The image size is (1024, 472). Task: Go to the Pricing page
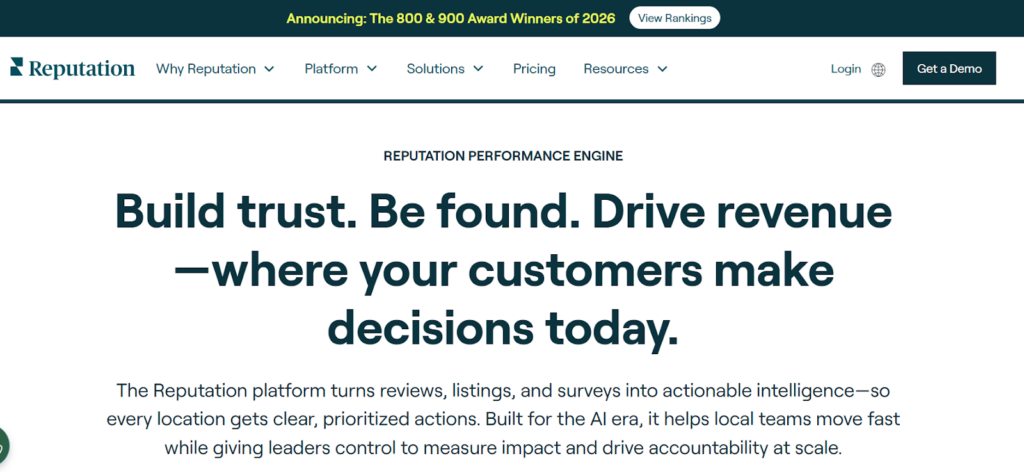[x=534, y=69]
